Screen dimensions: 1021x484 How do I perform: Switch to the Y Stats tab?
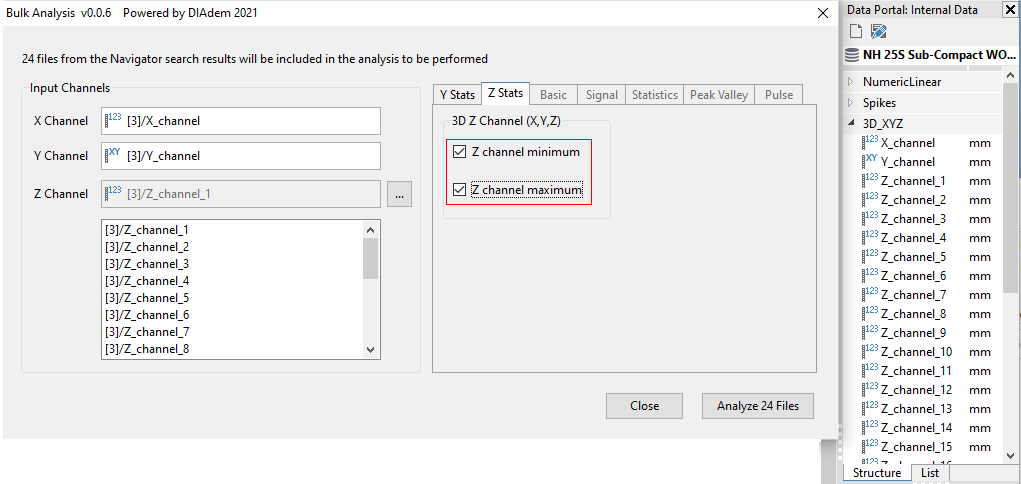pos(457,95)
